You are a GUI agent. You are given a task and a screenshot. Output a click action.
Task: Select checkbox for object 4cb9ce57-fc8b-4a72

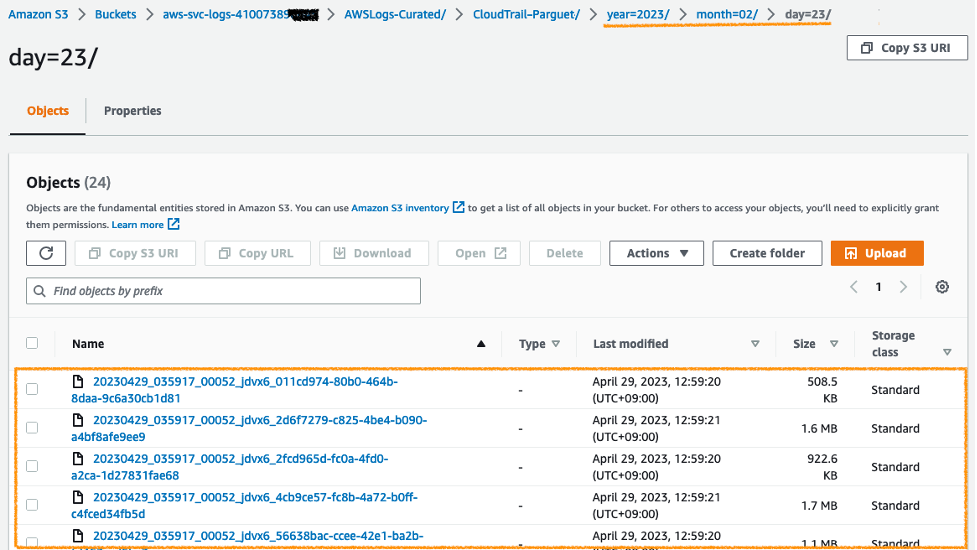coord(32,505)
